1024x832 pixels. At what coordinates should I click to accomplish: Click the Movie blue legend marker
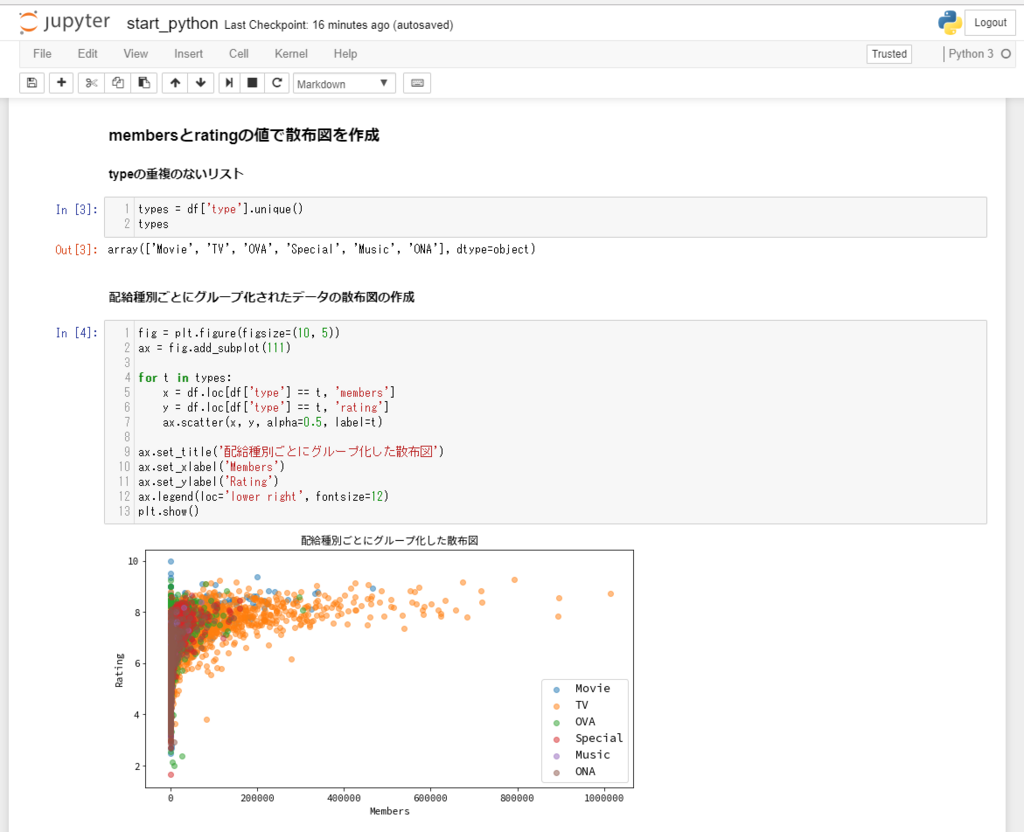pos(556,690)
